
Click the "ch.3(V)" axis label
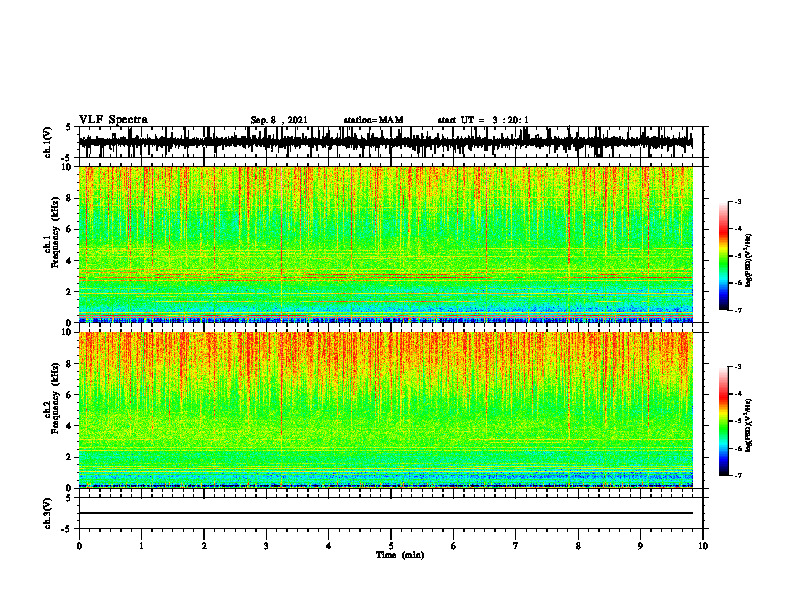48,513
